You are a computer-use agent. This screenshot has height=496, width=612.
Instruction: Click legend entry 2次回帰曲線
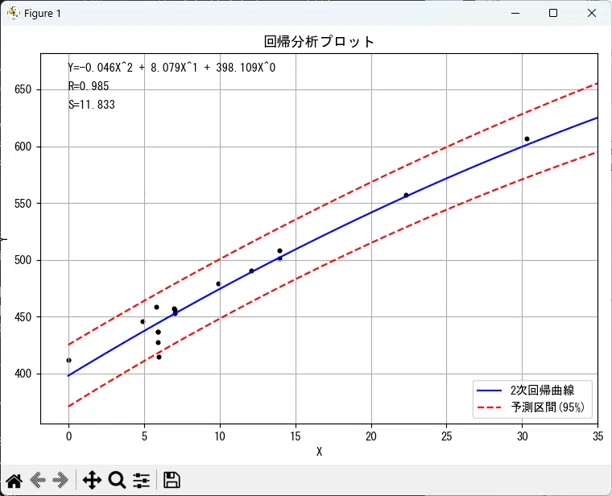tap(542, 390)
